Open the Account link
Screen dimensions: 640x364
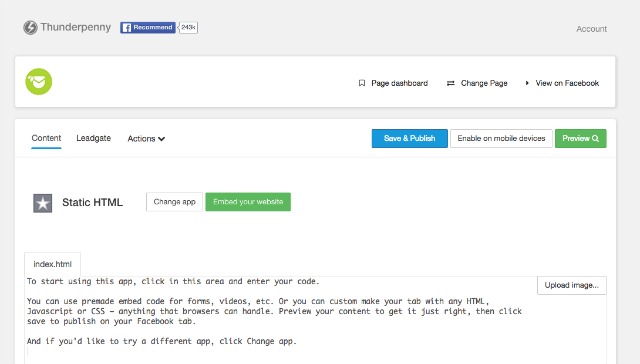click(591, 29)
